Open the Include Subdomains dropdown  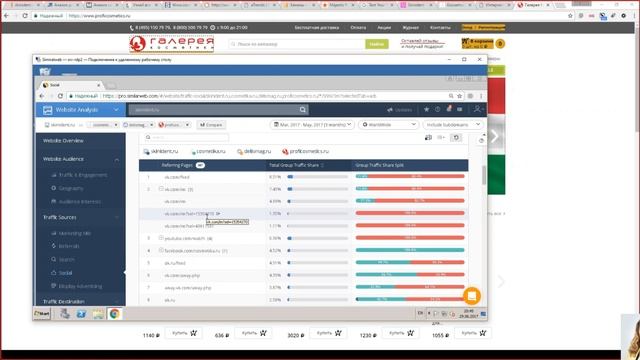point(453,124)
